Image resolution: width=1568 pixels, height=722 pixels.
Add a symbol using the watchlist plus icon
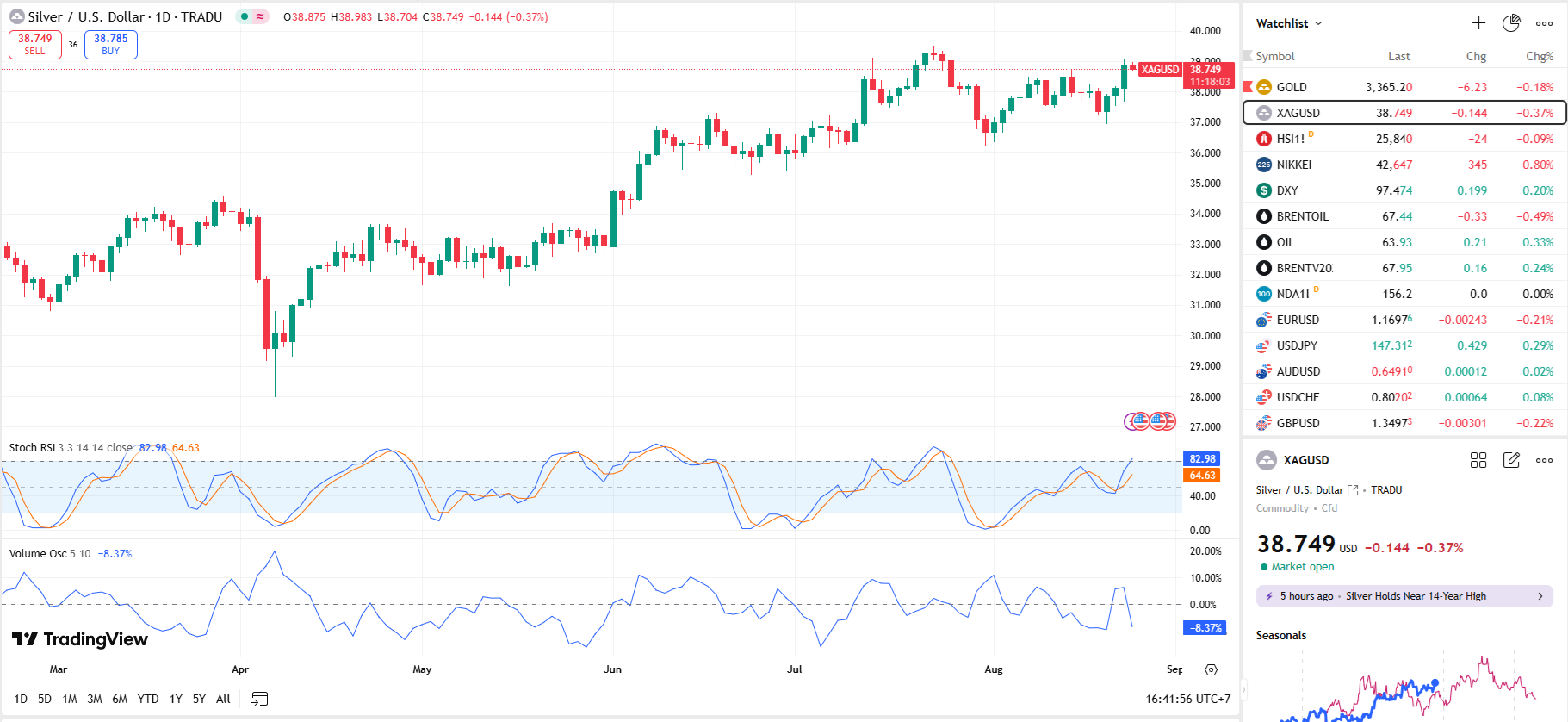tap(1478, 23)
